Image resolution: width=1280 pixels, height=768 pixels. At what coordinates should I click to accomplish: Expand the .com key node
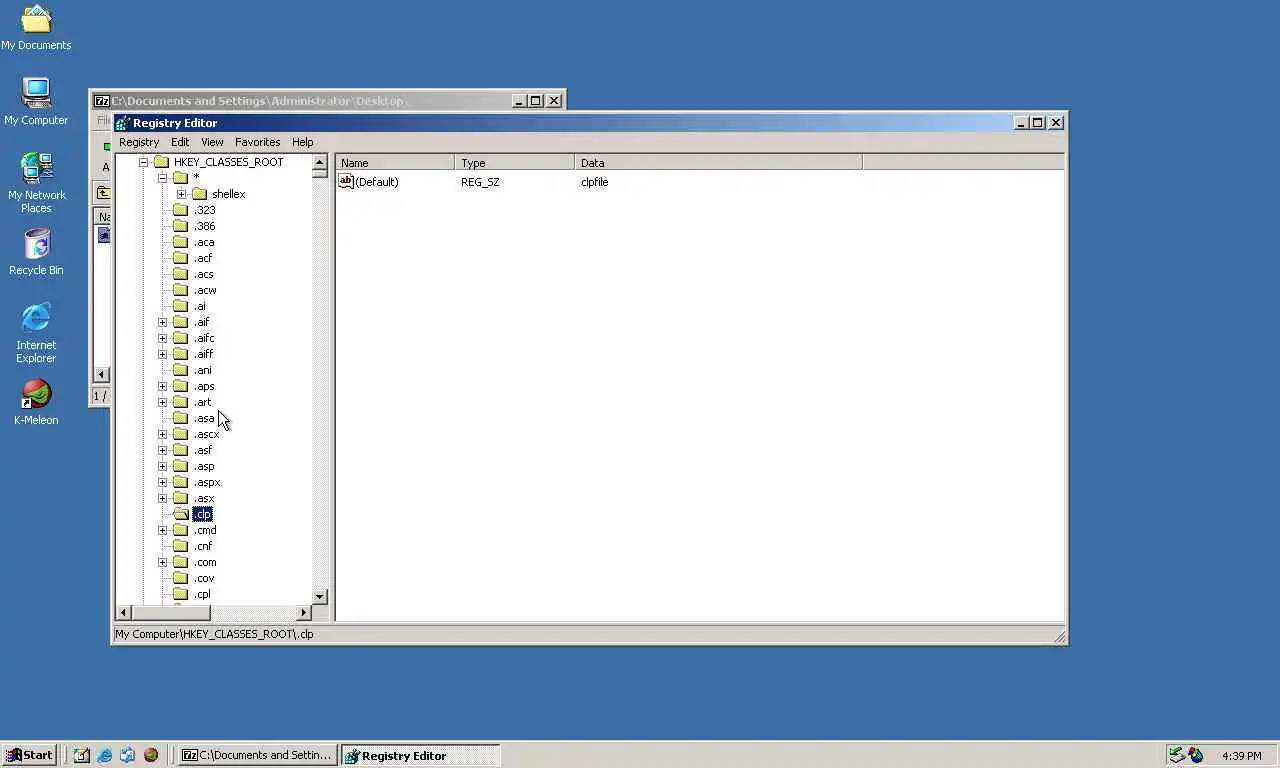tap(163, 562)
